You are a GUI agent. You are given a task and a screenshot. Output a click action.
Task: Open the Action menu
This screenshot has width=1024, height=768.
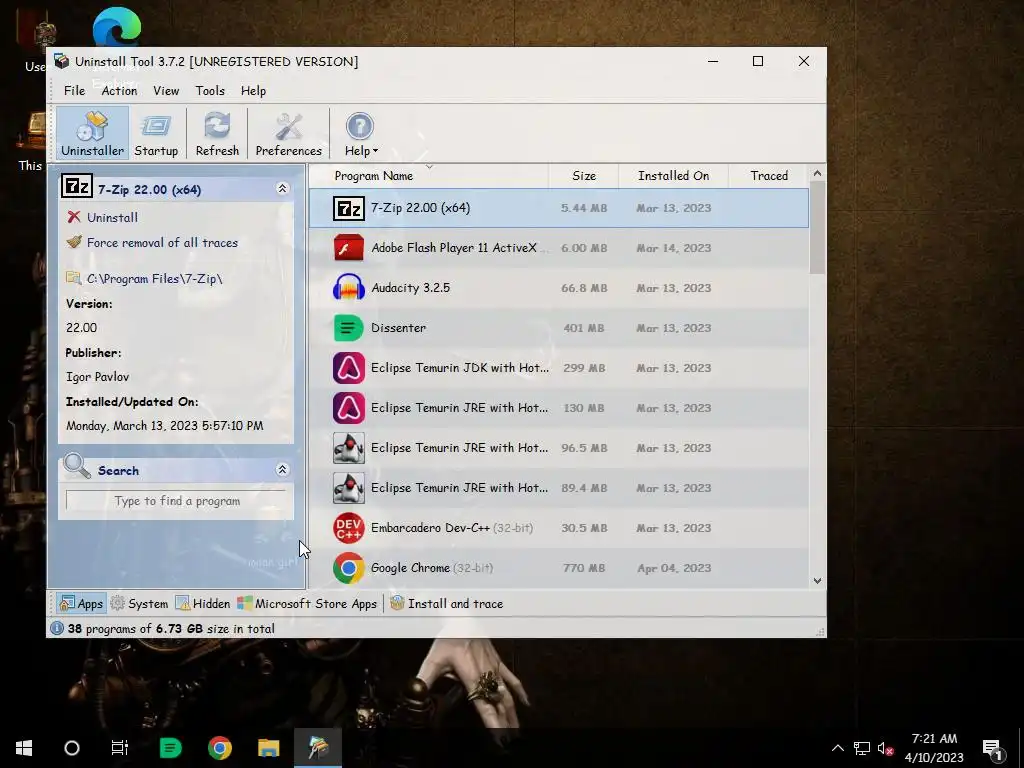(x=119, y=91)
